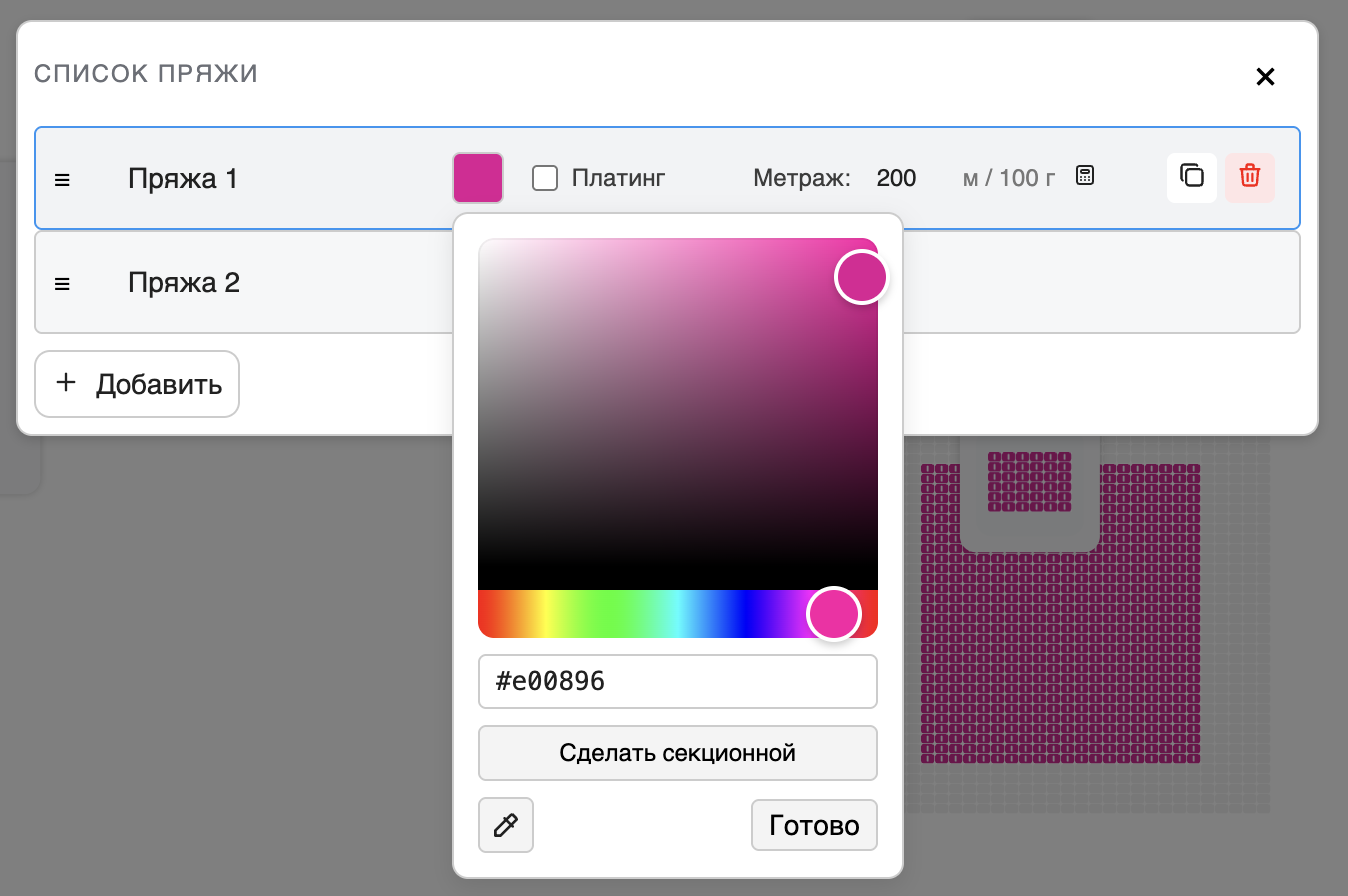Viewport: 1348px width, 896px height.
Task: Open the yardage calculator icon
Action: click(x=1085, y=177)
